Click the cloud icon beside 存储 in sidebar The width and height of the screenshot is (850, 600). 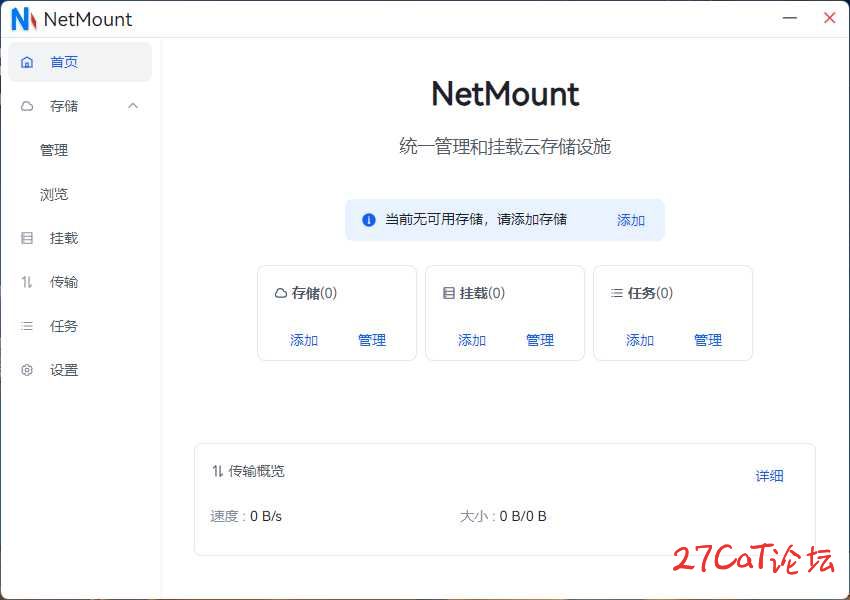tap(27, 106)
